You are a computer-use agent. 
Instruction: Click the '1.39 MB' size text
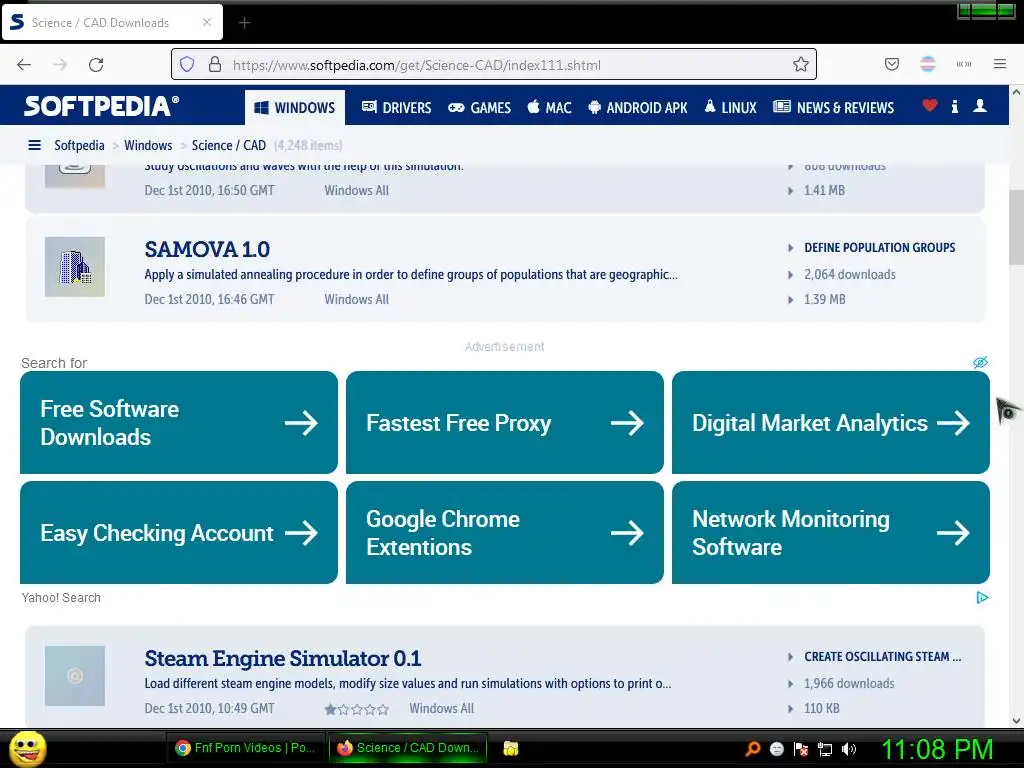tap(825, 299)
